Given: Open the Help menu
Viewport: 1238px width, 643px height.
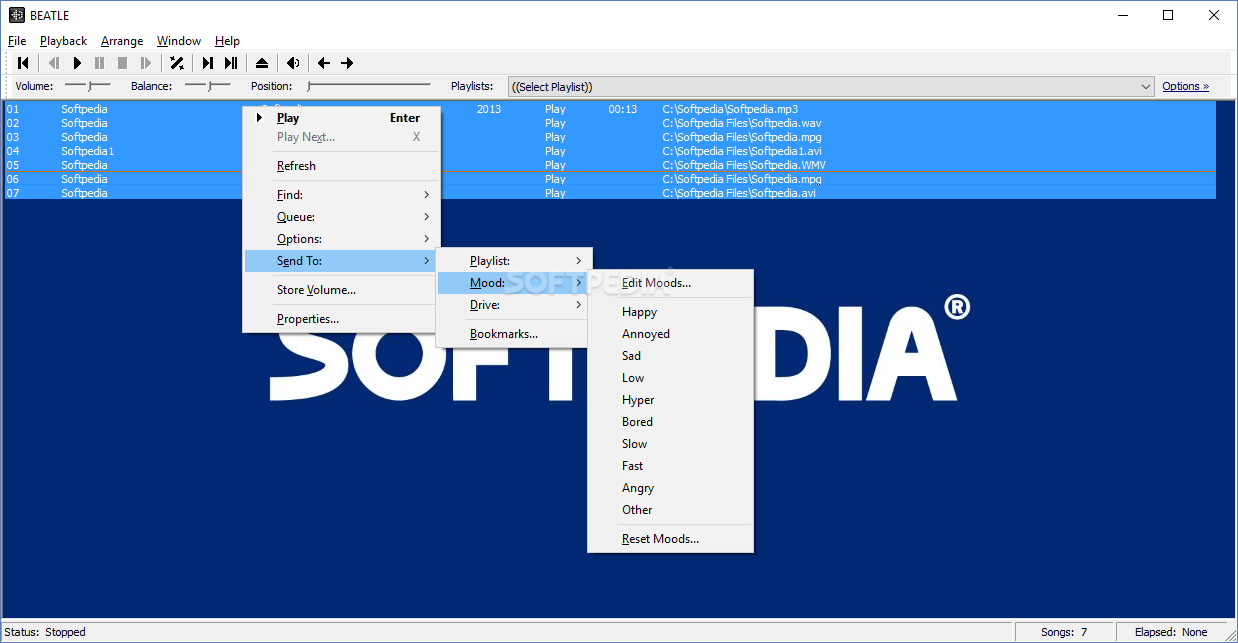Looking at the screenshot, I should point(227,41).
